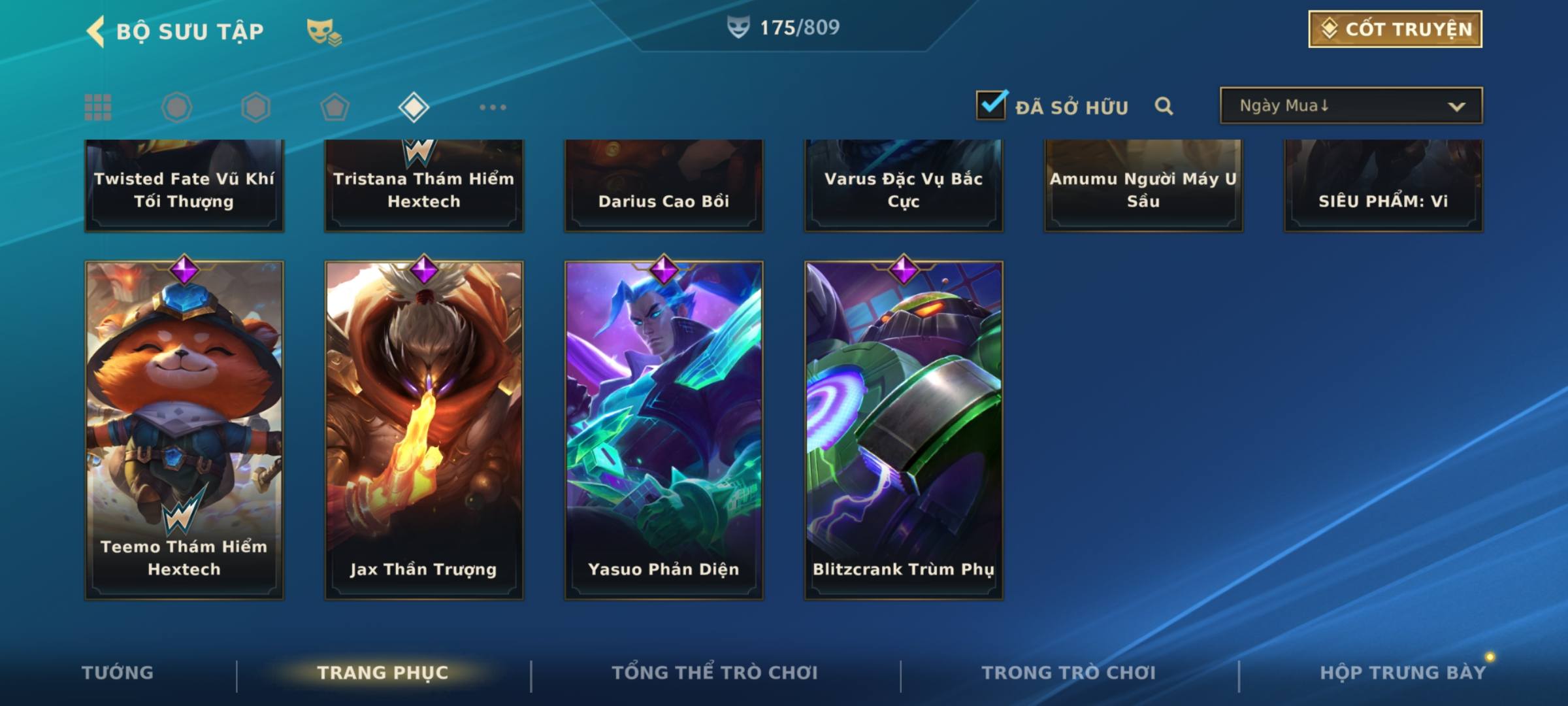Open the Hộp Trưng Bày tab
The image size is (1568, 706).
point(1403,673)
